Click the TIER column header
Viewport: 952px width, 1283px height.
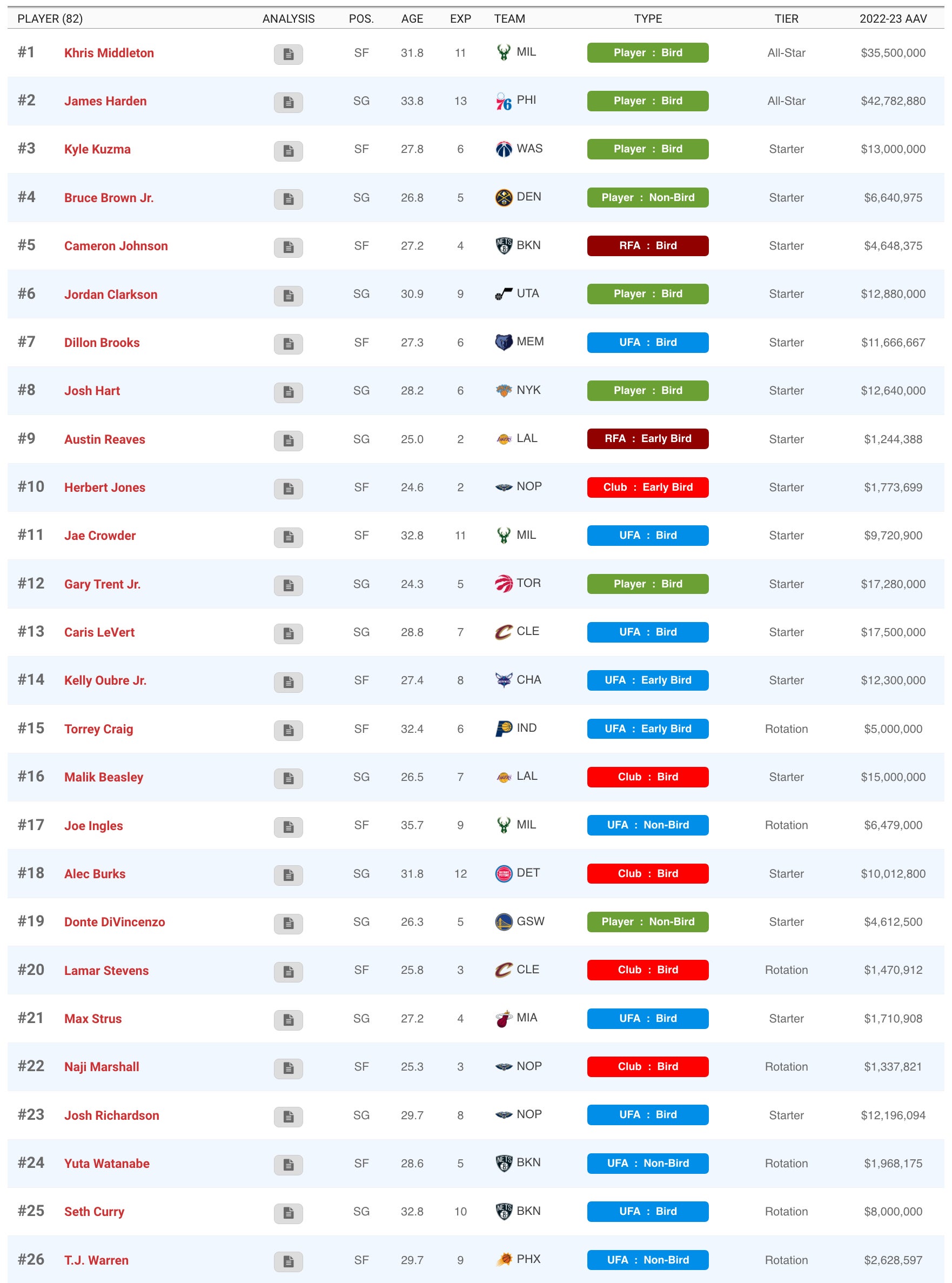coord(786,18)
